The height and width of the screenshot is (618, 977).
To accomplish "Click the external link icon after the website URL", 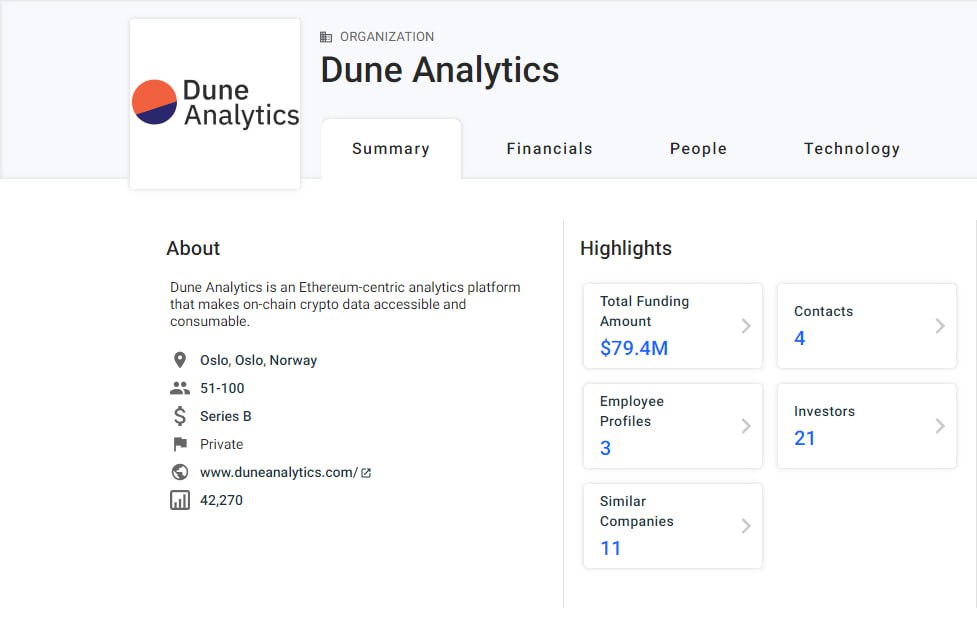I will 364,472.
